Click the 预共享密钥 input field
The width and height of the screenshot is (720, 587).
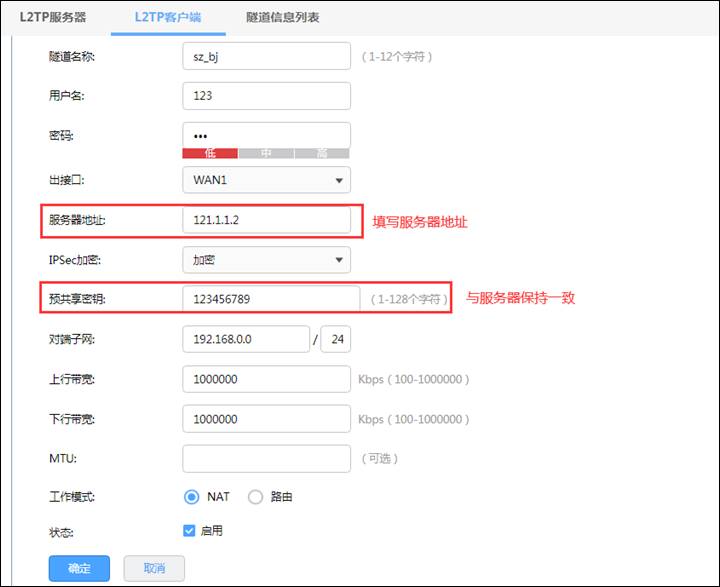coord(270,299)
